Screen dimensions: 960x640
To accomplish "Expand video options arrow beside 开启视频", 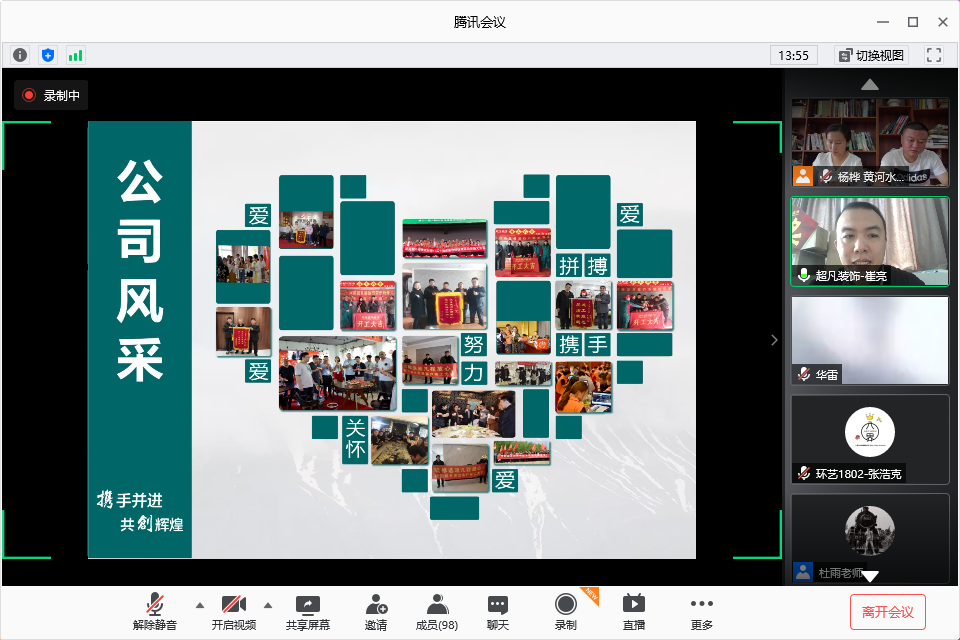I will tap(267, 605).
